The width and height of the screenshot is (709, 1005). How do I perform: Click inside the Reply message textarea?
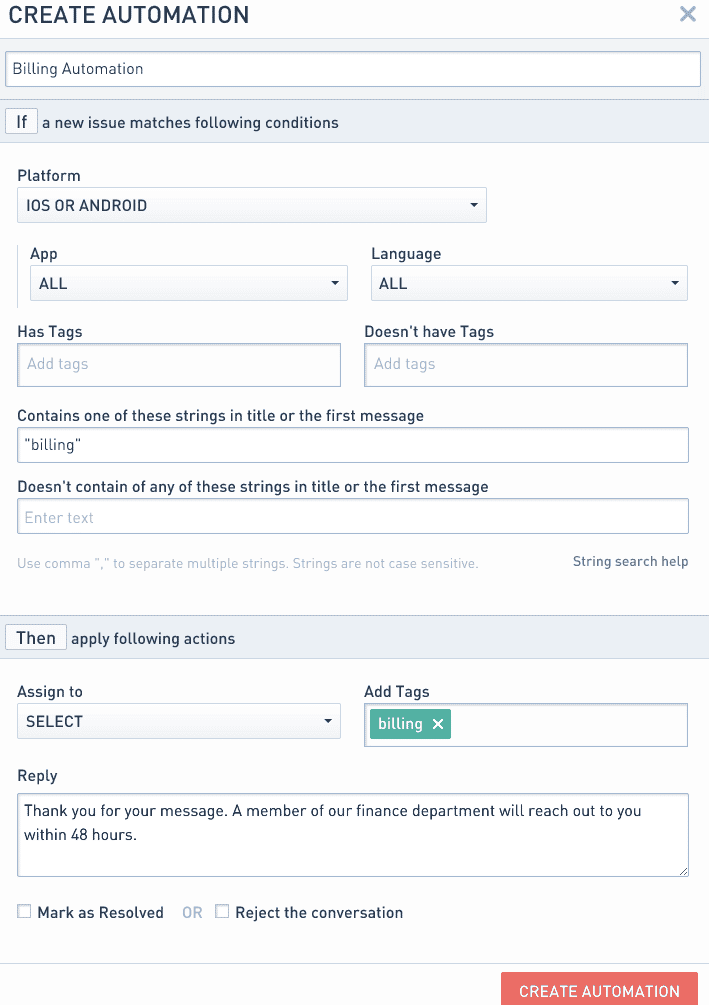point(353,835)
